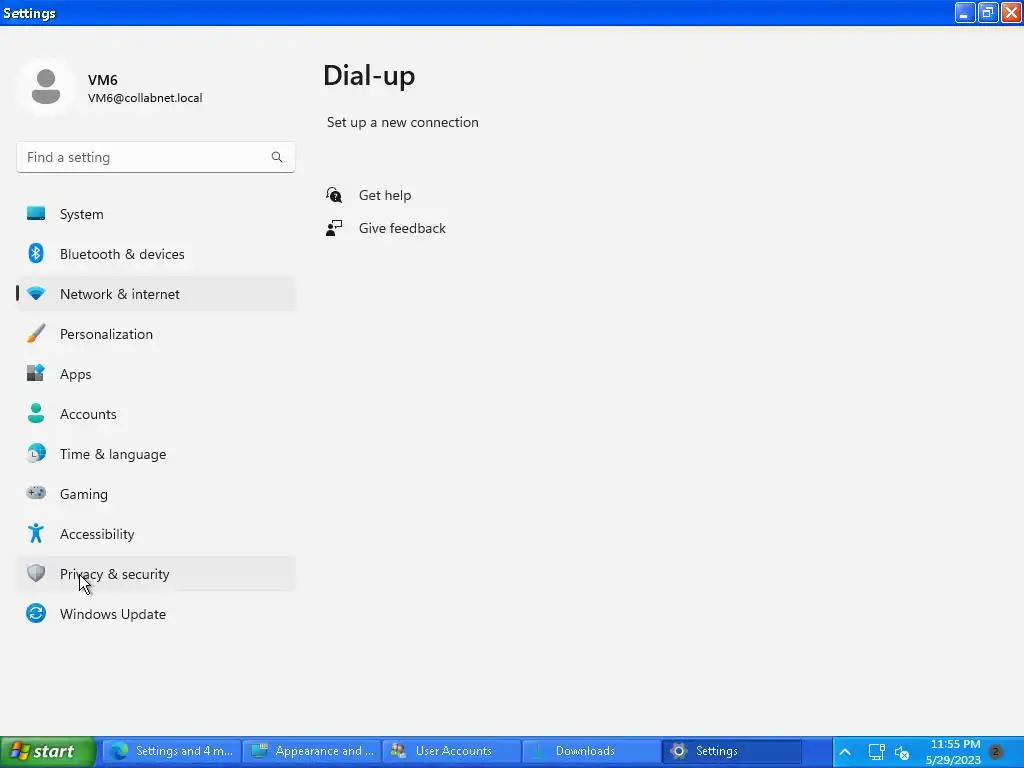Click the Gaming controller icon
1024x768 pixels.
(x=36, y=493)
